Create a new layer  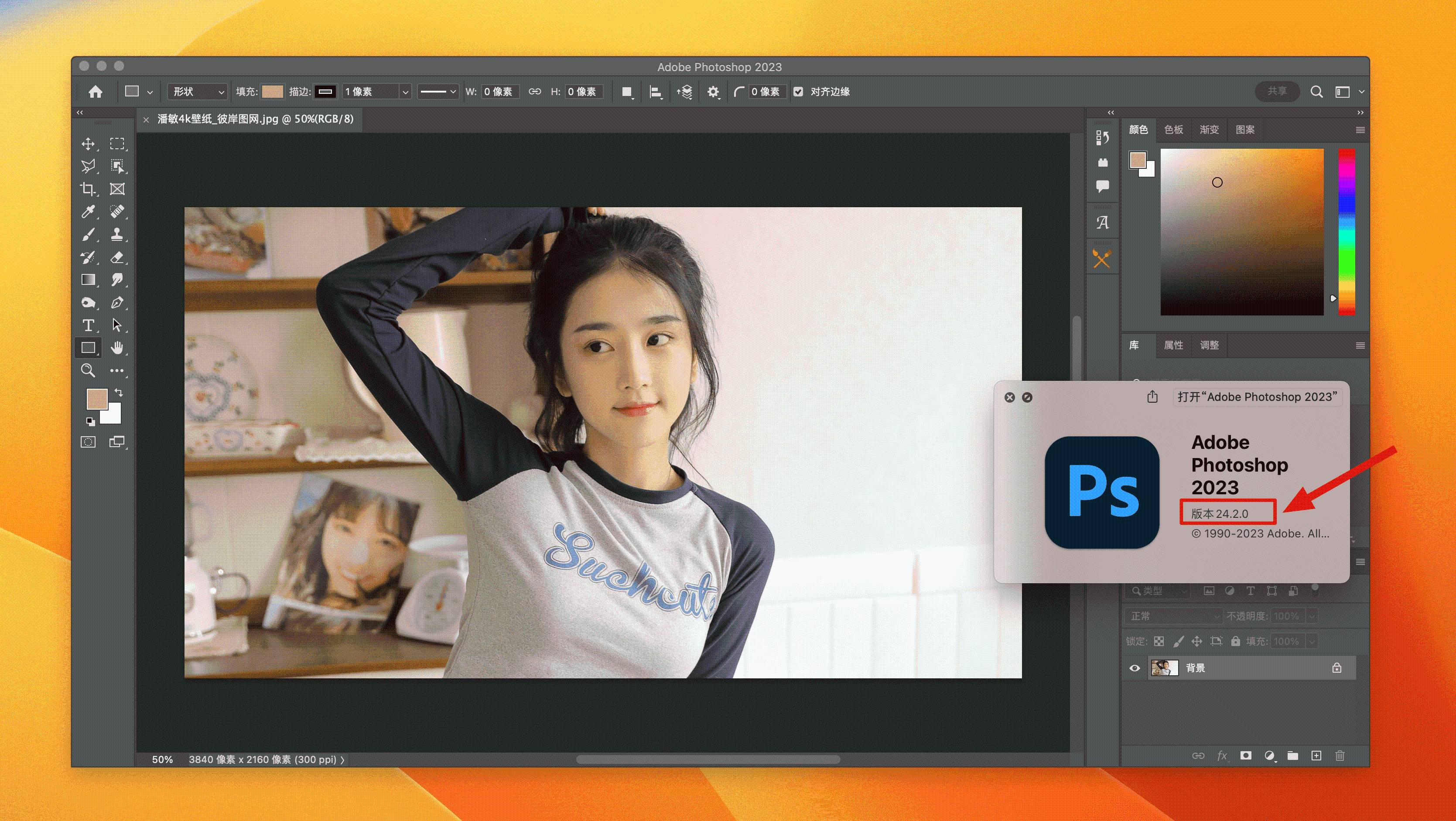pyautogui.click(x=1316, y=756)
